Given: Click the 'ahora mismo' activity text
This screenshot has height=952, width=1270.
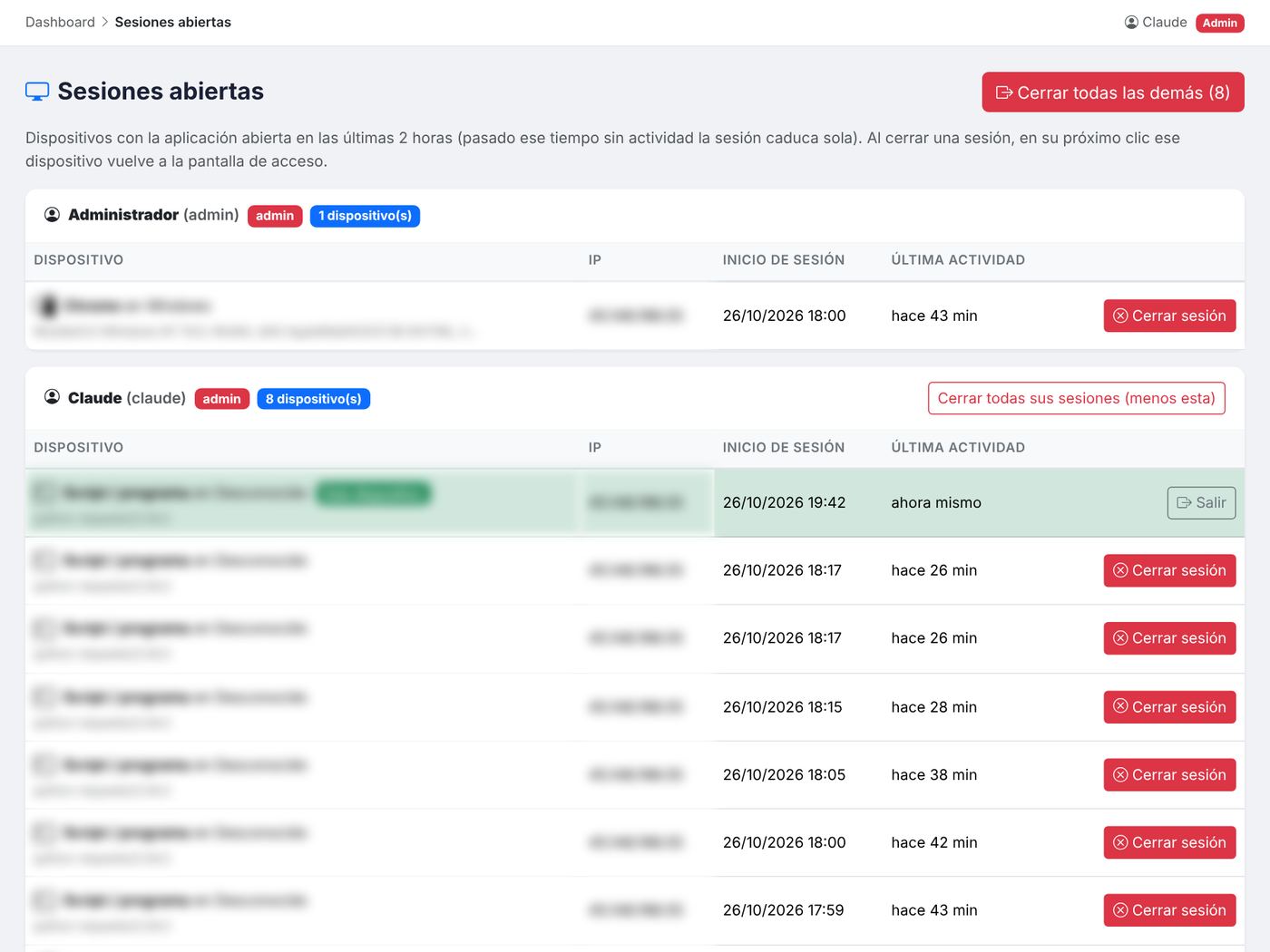Looking at the screenshot, I should (x=936, y=502).
